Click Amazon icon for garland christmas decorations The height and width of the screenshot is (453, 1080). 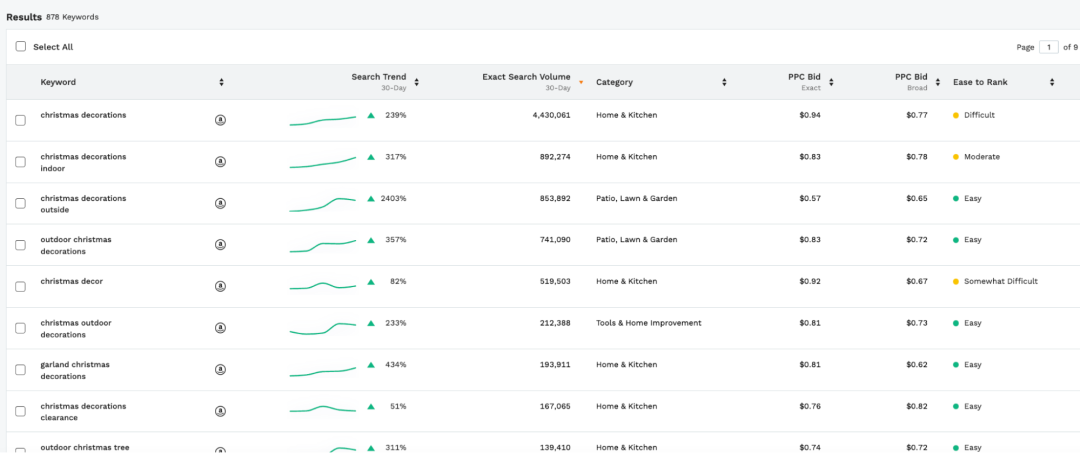pyautogui.click(x=220, y=370)
